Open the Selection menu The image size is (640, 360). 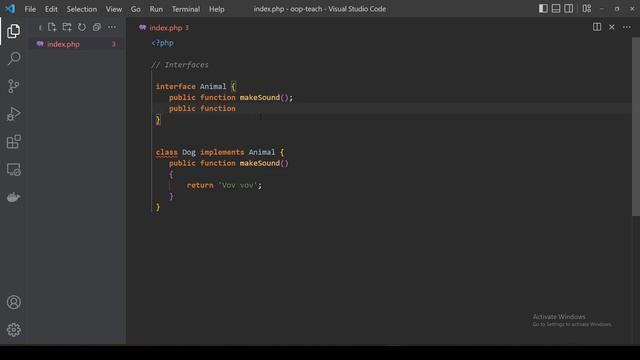[82, 9]
